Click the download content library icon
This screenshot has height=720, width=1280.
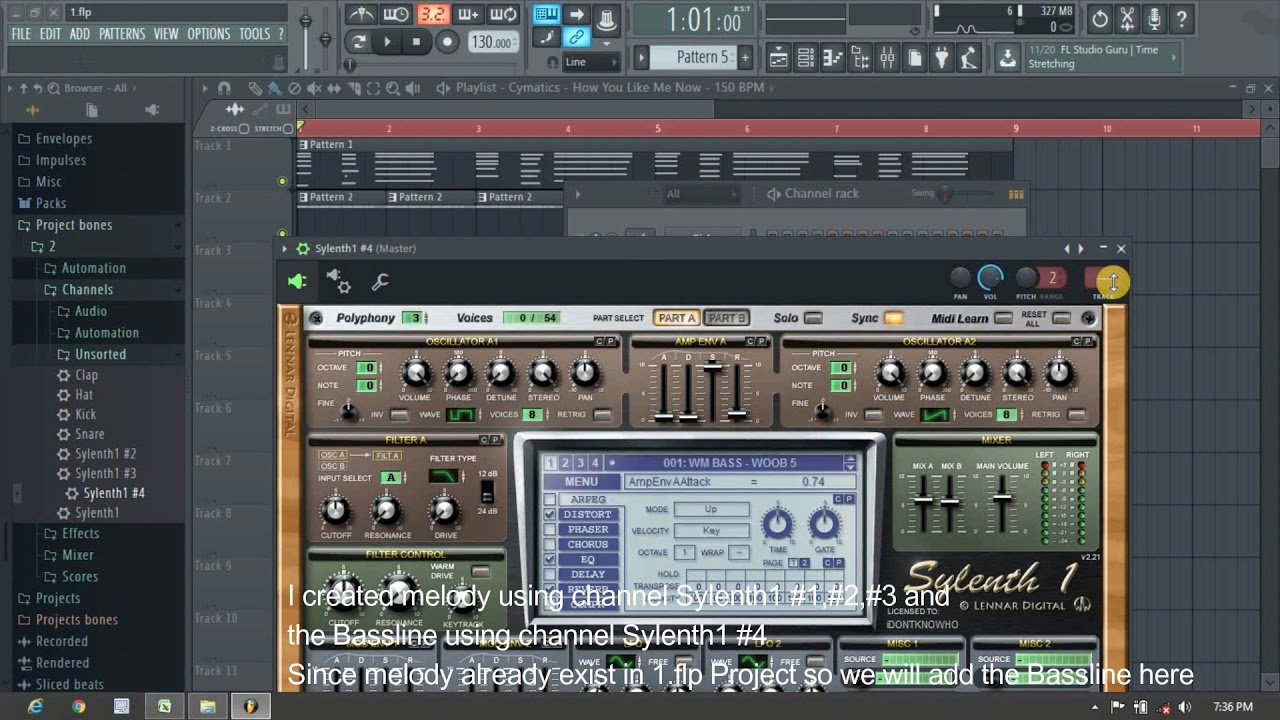1008,57
